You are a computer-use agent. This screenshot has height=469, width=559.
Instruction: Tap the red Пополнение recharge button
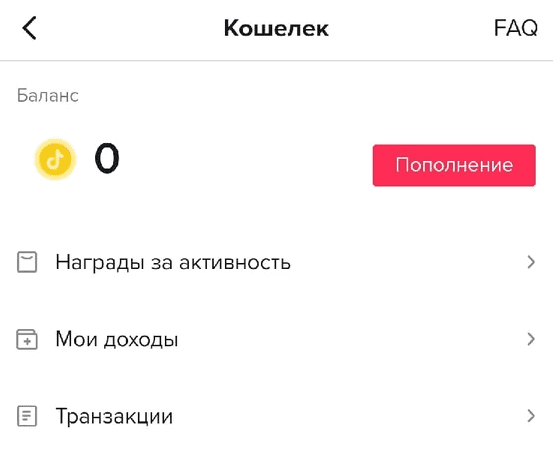(x=454, y=165)
